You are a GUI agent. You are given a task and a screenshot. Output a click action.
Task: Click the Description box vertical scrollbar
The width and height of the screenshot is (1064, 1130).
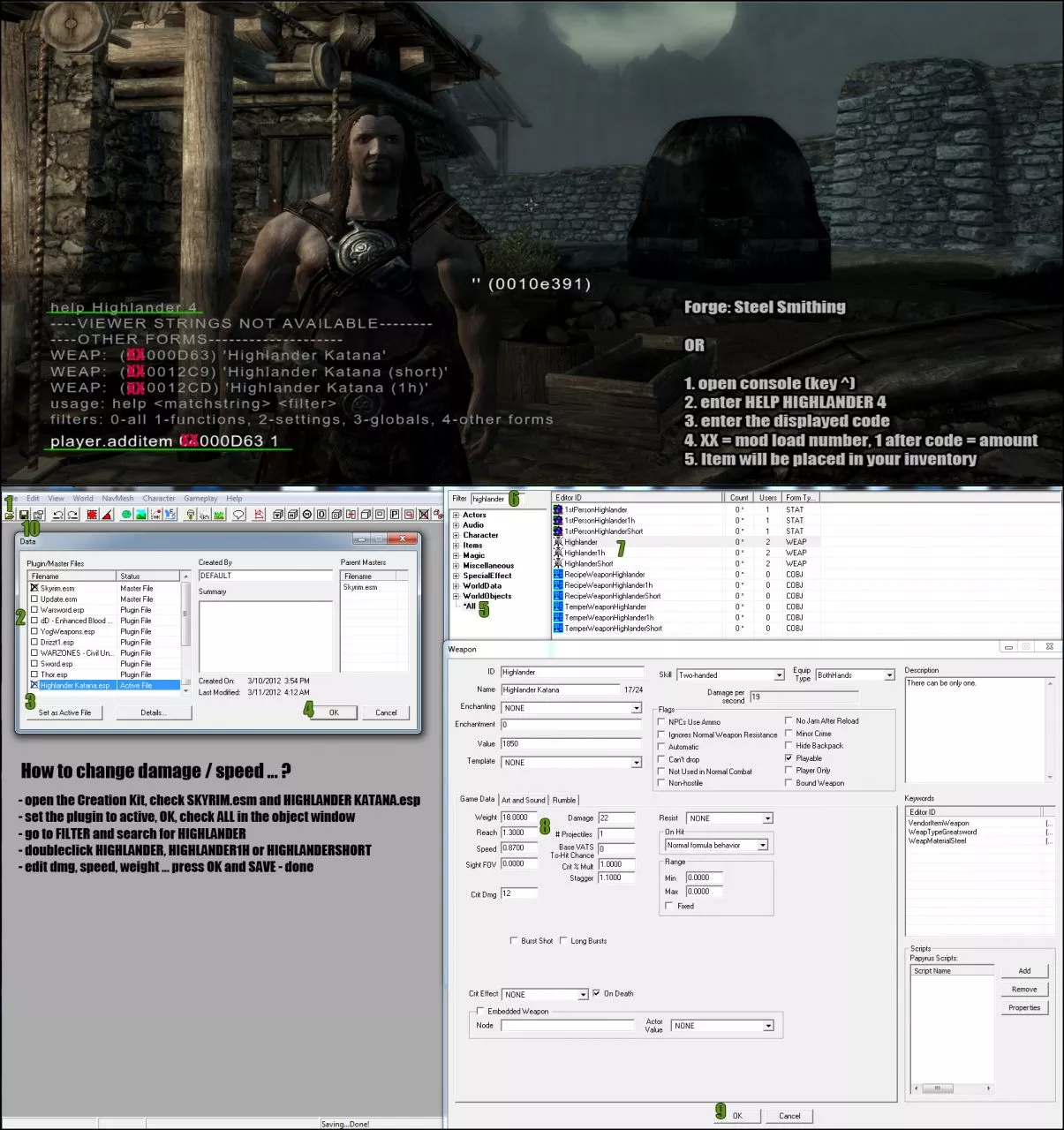point(1050,730)
